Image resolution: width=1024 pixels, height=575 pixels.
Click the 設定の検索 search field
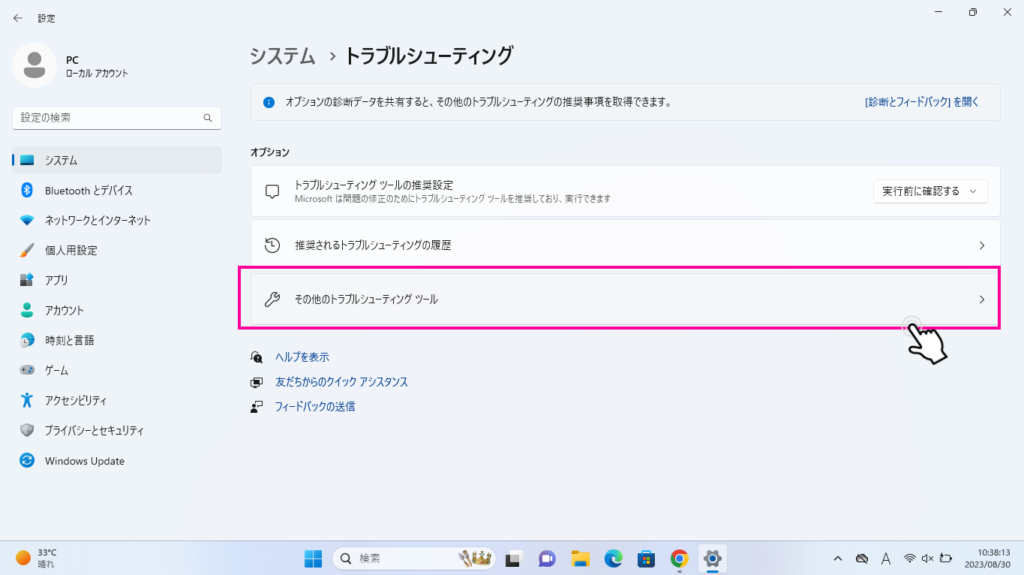107,118
